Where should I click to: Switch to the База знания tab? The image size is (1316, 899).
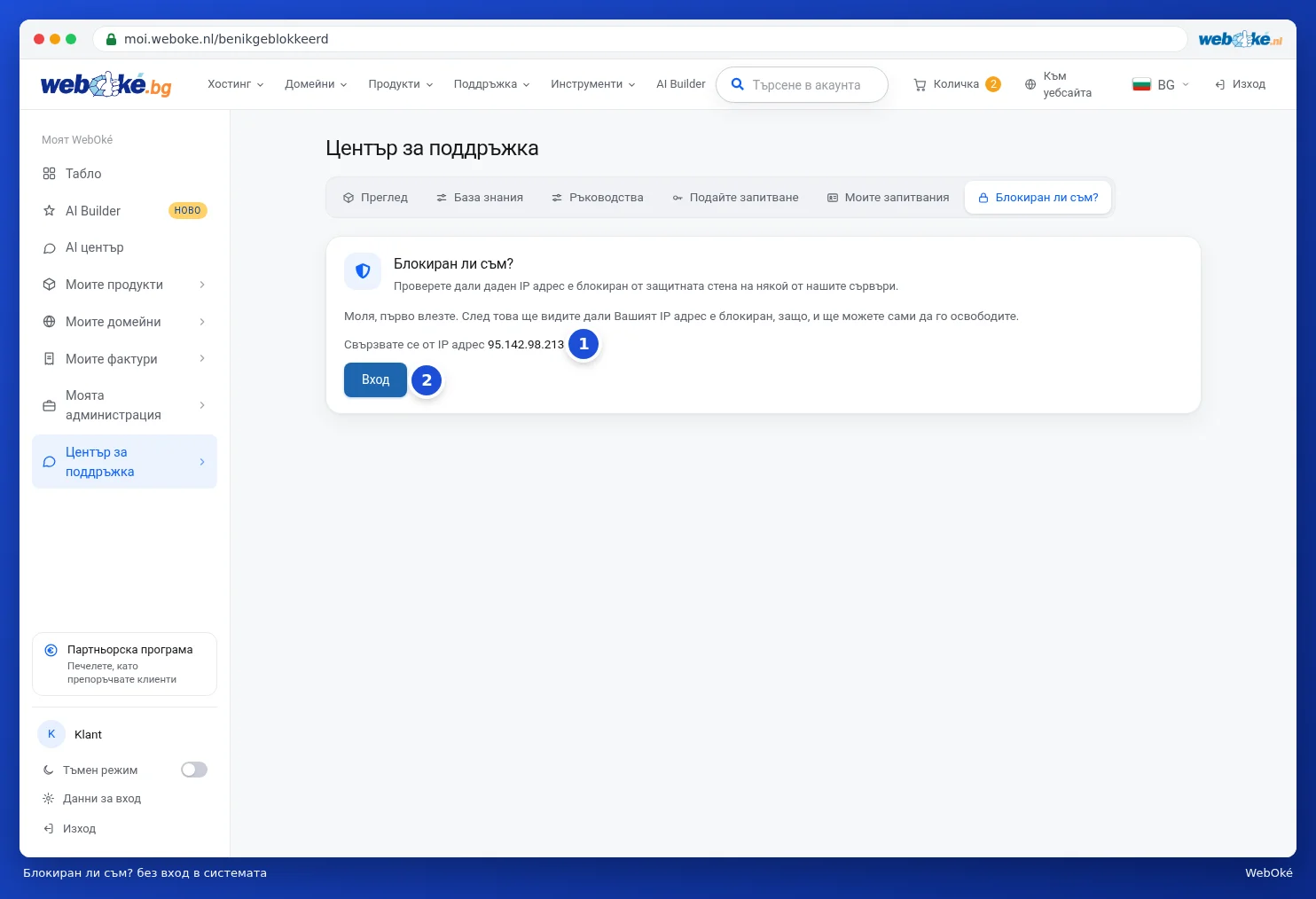click(x=480, y=198)
